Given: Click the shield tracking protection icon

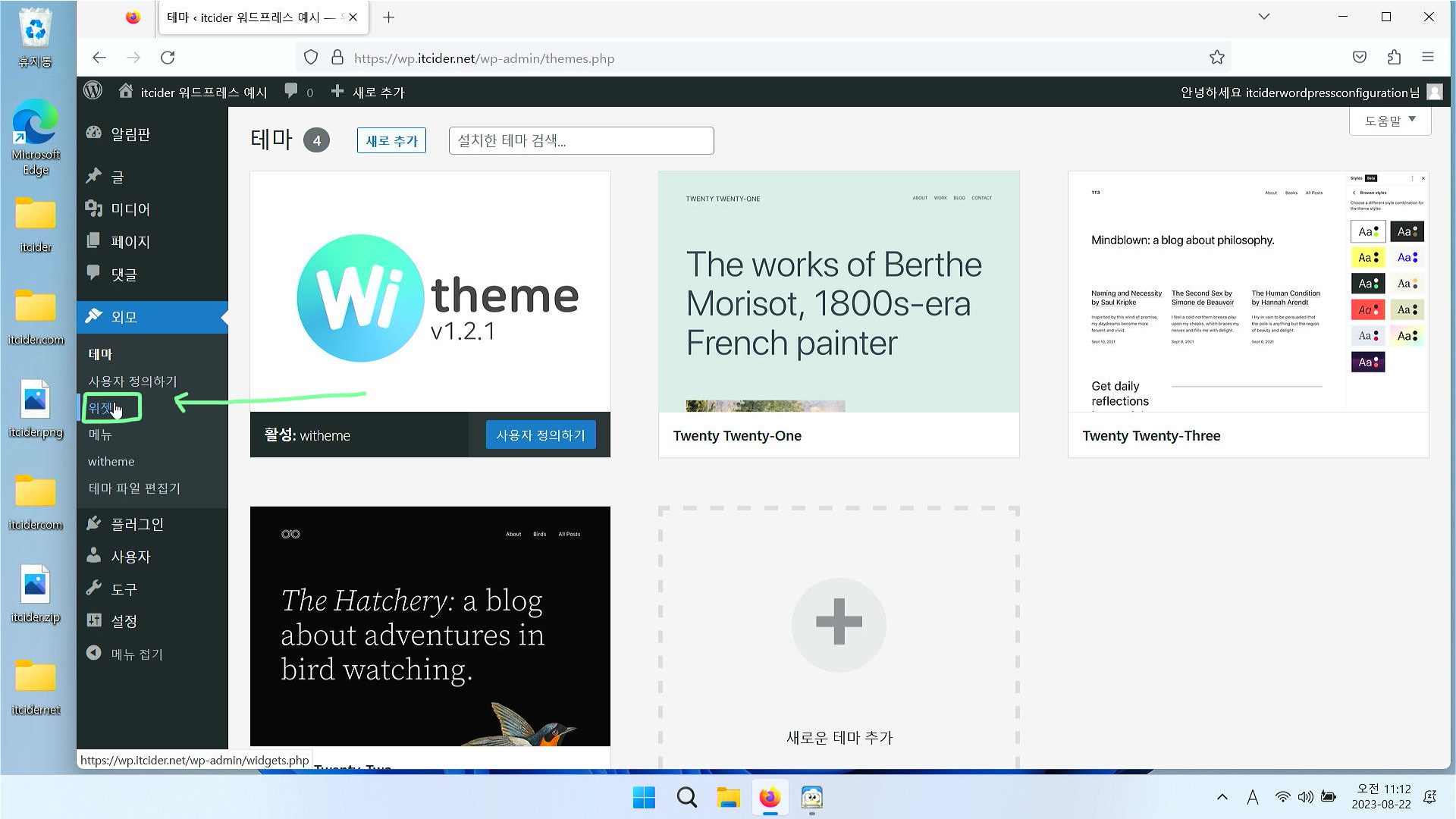Looking at the screenshot, I should 311,58.
